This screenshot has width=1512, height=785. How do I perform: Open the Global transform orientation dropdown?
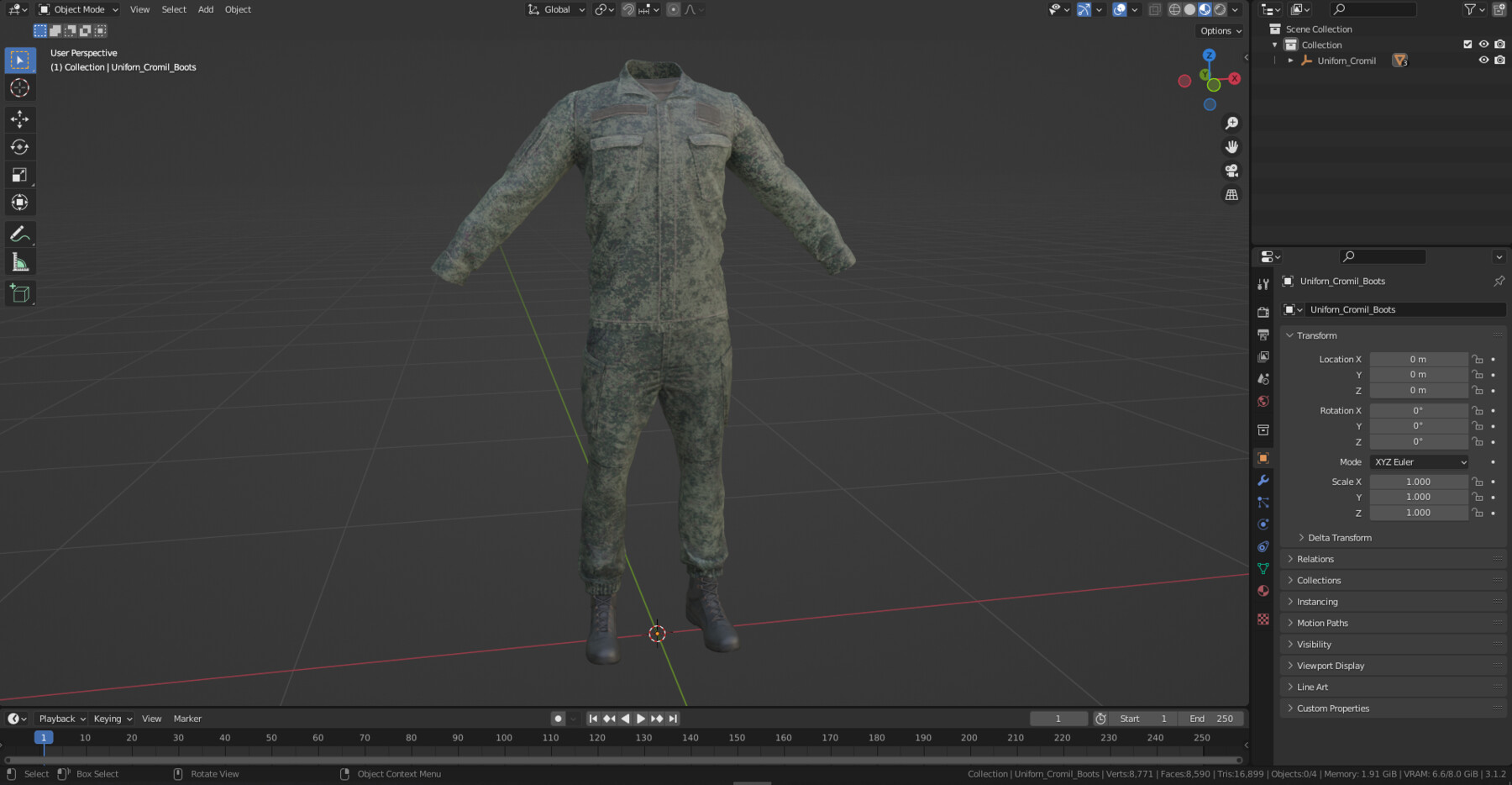point(555,9)
